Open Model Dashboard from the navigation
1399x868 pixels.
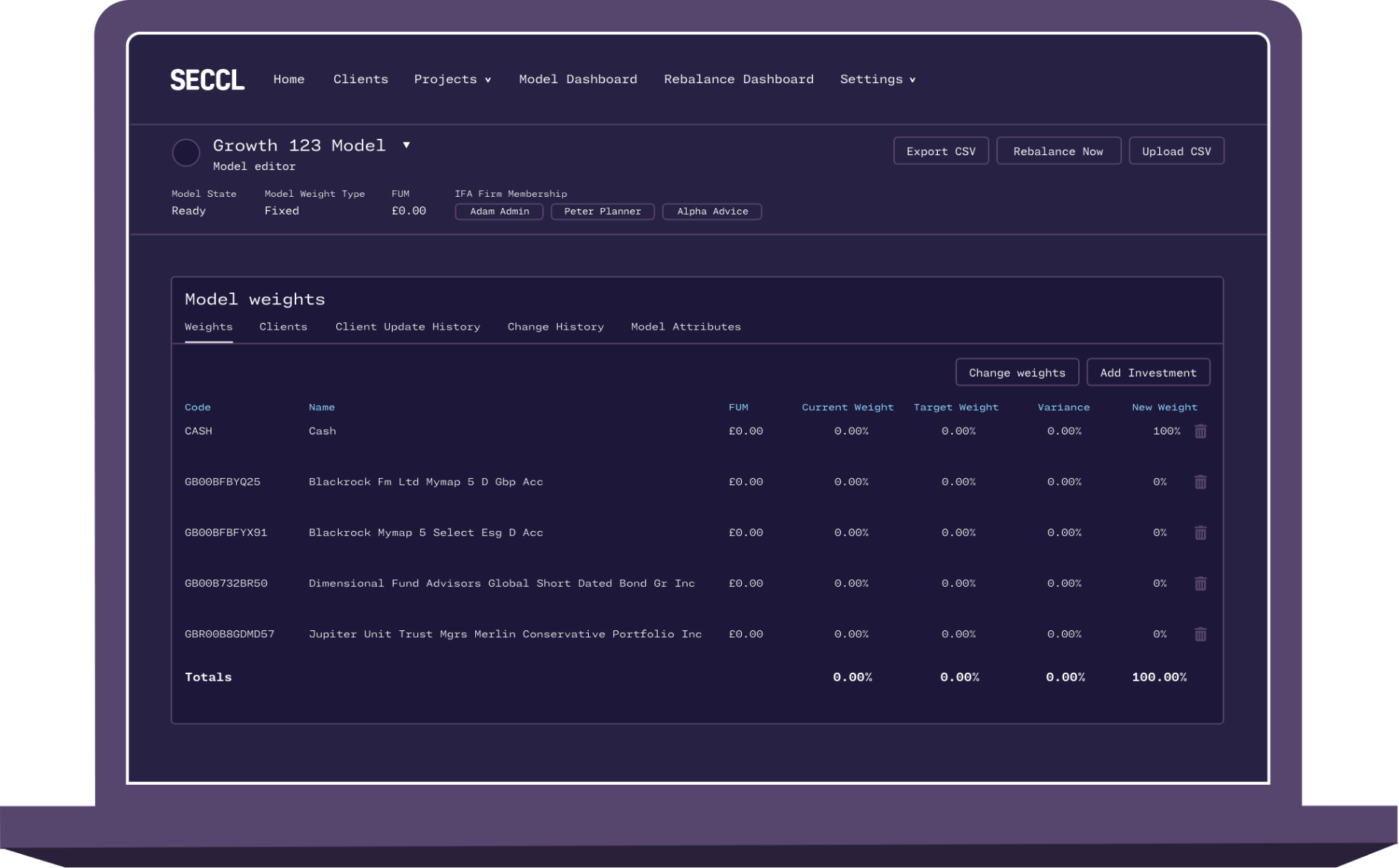pyautogui.click(x=578, y=79)
